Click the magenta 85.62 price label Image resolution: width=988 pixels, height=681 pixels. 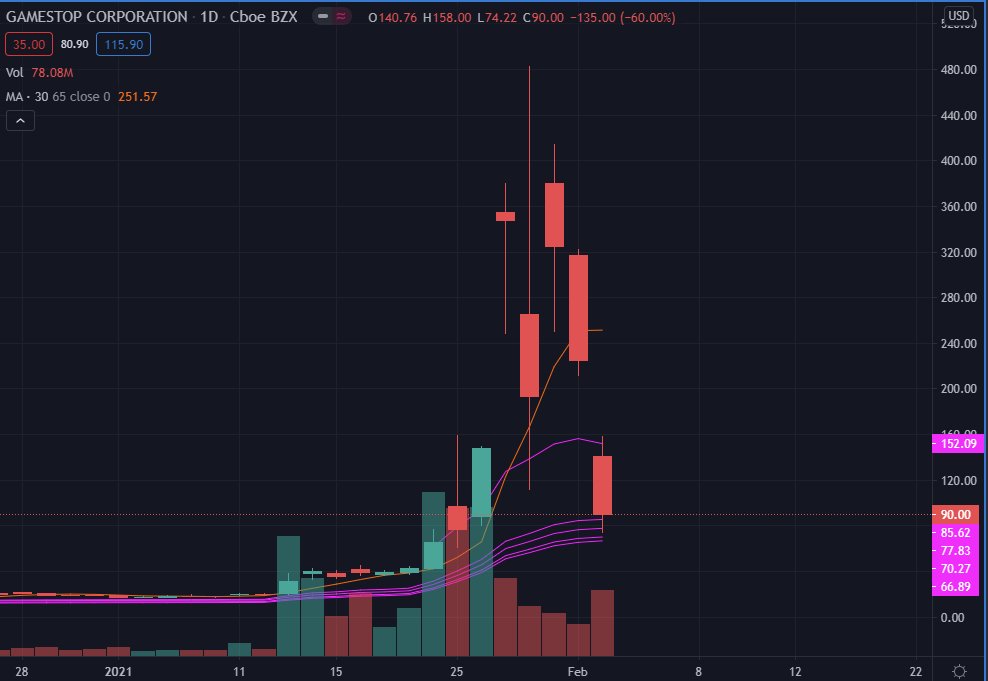click(955, 533)
